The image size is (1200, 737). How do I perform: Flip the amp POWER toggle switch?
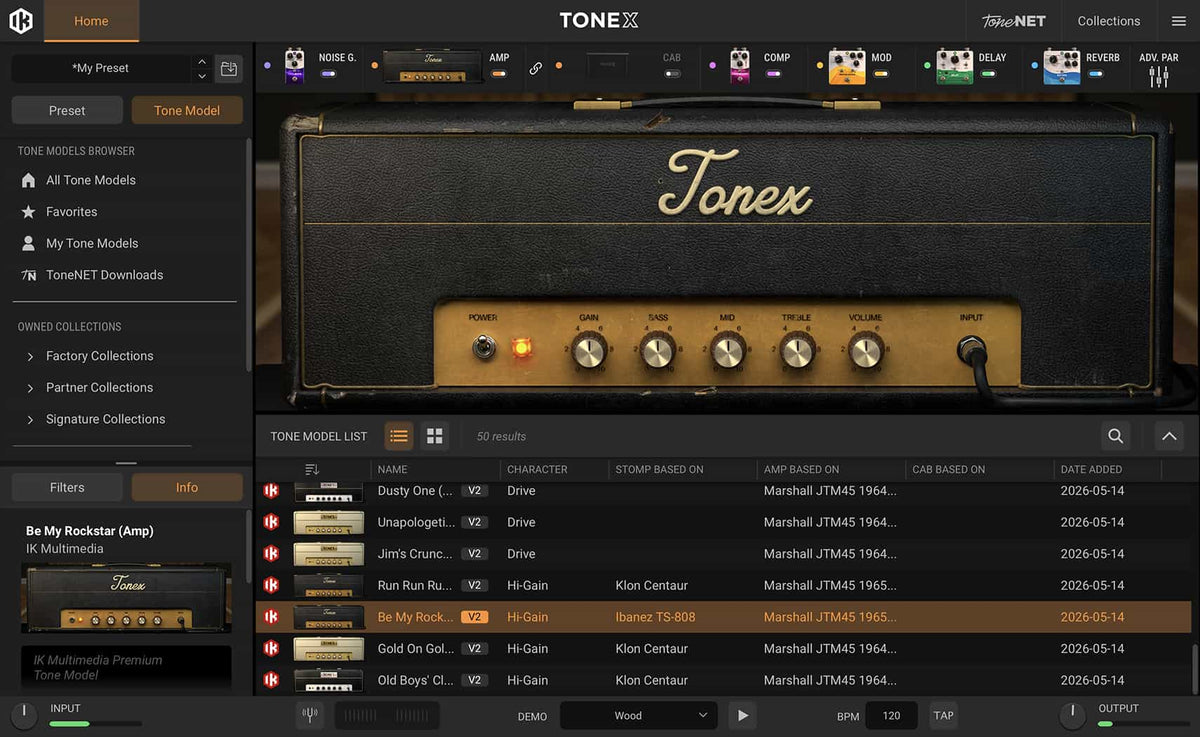(484, 348)
